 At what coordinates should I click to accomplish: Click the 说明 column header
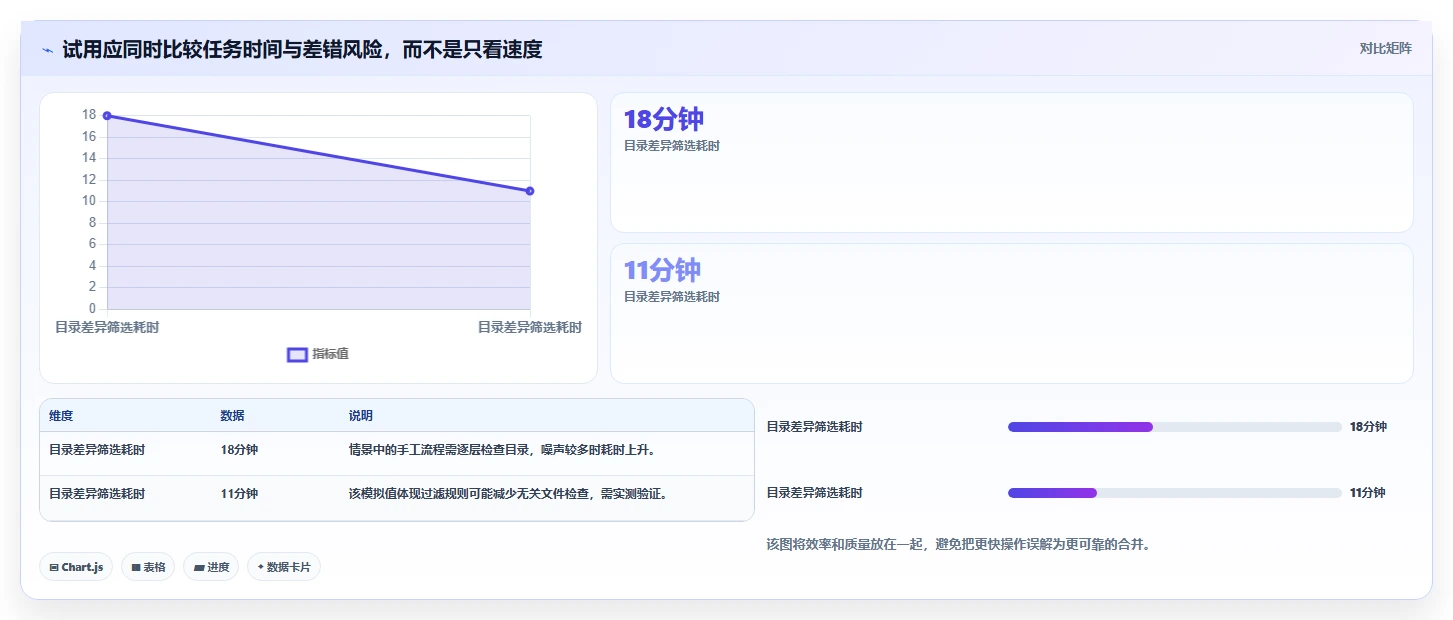[x=361, y=416]
